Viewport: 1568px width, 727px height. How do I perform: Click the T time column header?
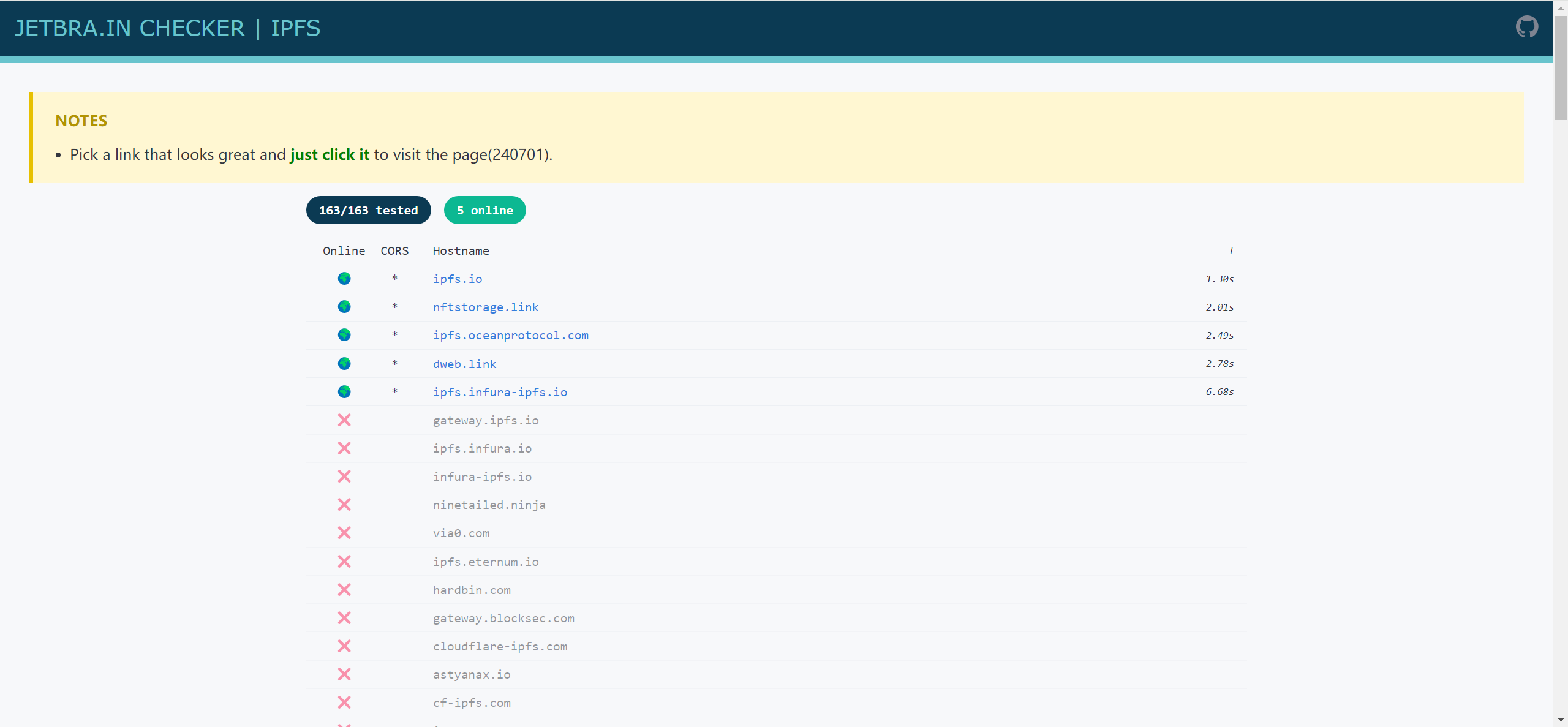coord(1231,250)
